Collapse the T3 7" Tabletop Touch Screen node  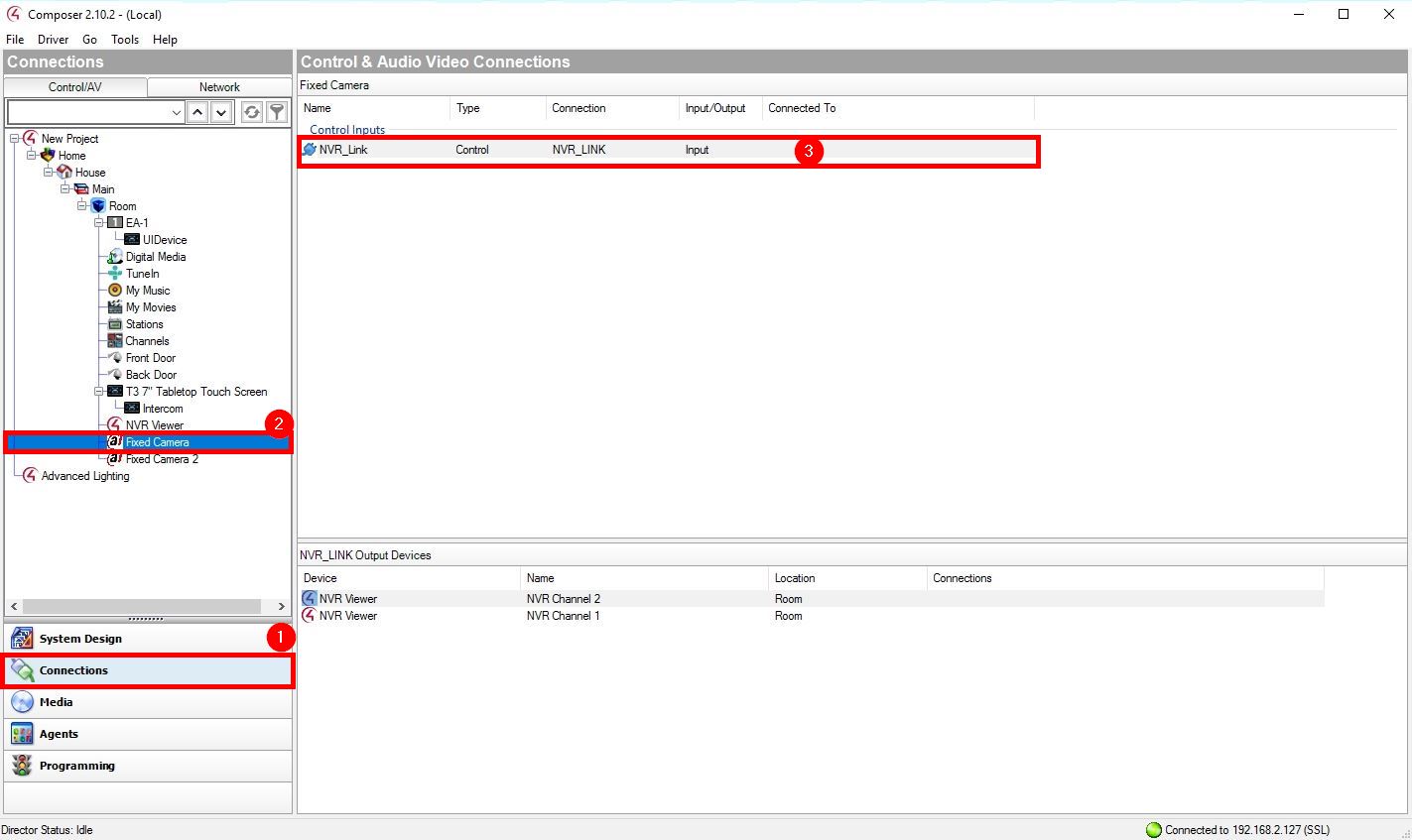(x=99, y=392)
